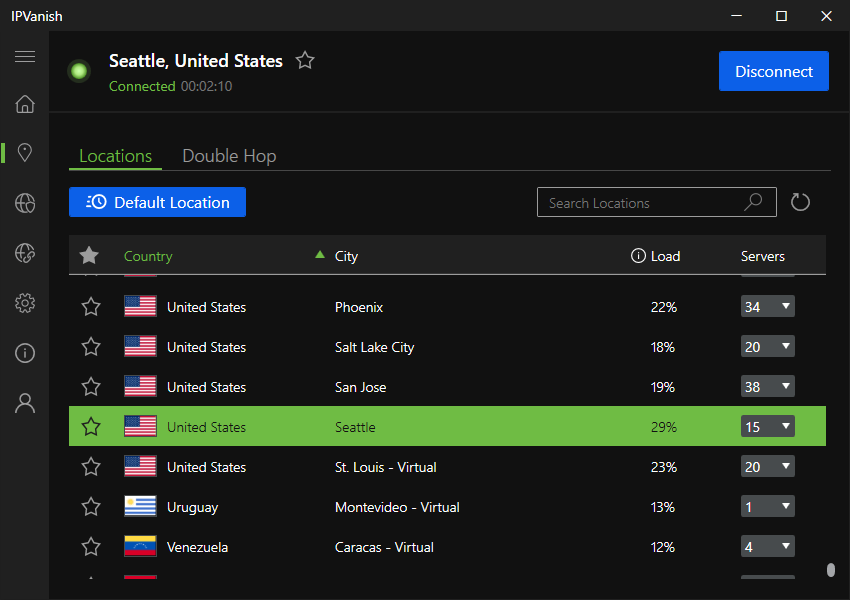
Task: Open the Locations pin sidebar icon
Action: (25, 152)
